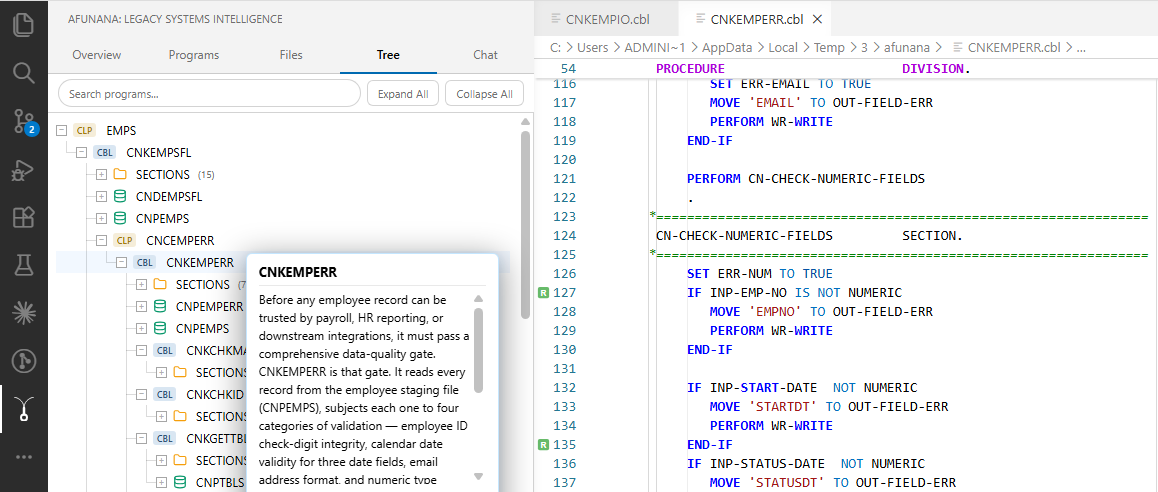Open the Run and Debug view
1158x492 pixels.
point(24,169)
